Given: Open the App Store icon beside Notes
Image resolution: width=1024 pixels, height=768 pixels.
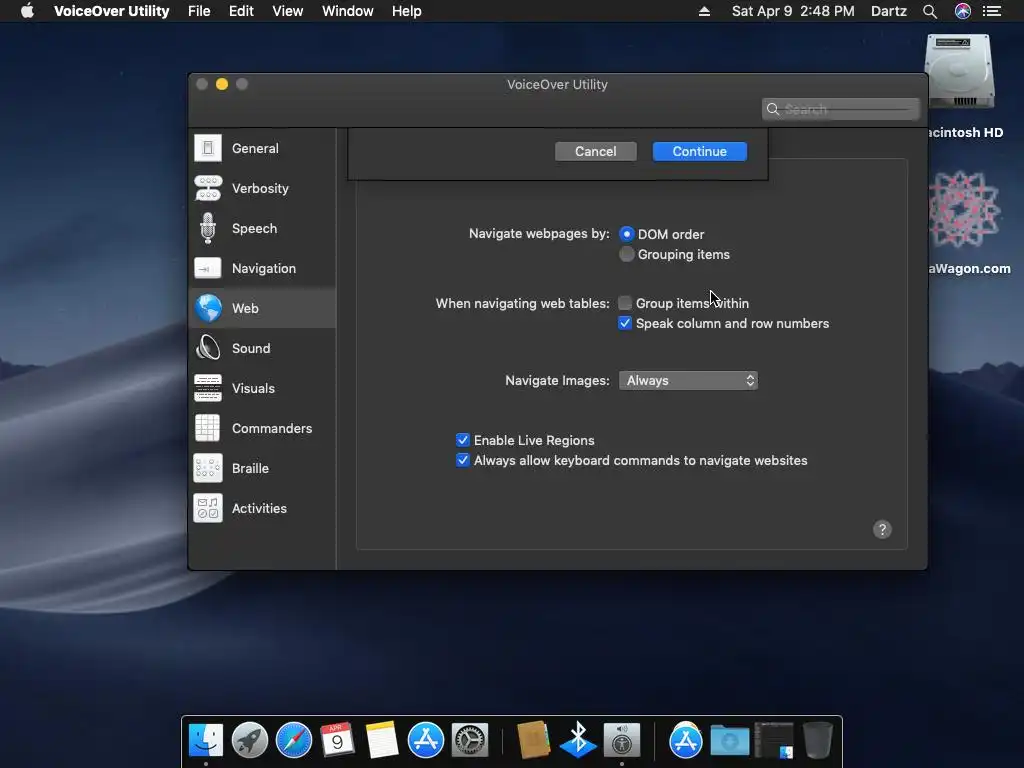Looking at the screenshot, I should (x=426, y=741).
